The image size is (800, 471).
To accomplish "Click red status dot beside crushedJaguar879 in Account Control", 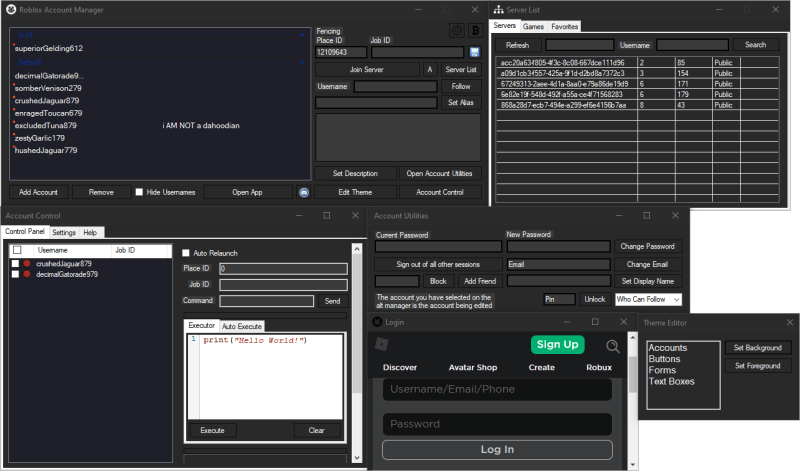I will pos(27,263).
